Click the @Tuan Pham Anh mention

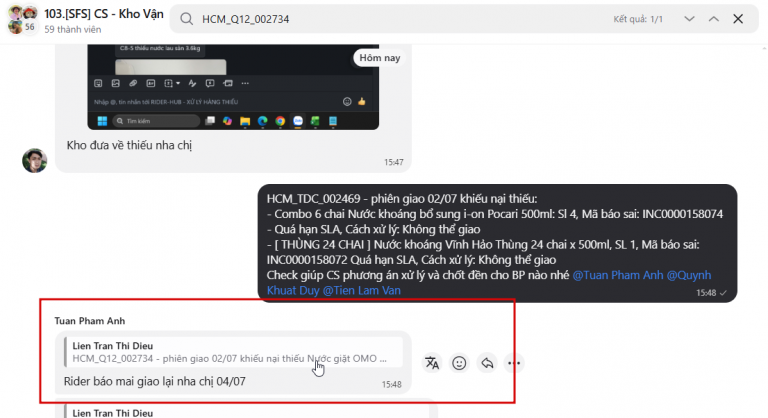(617, 275)
